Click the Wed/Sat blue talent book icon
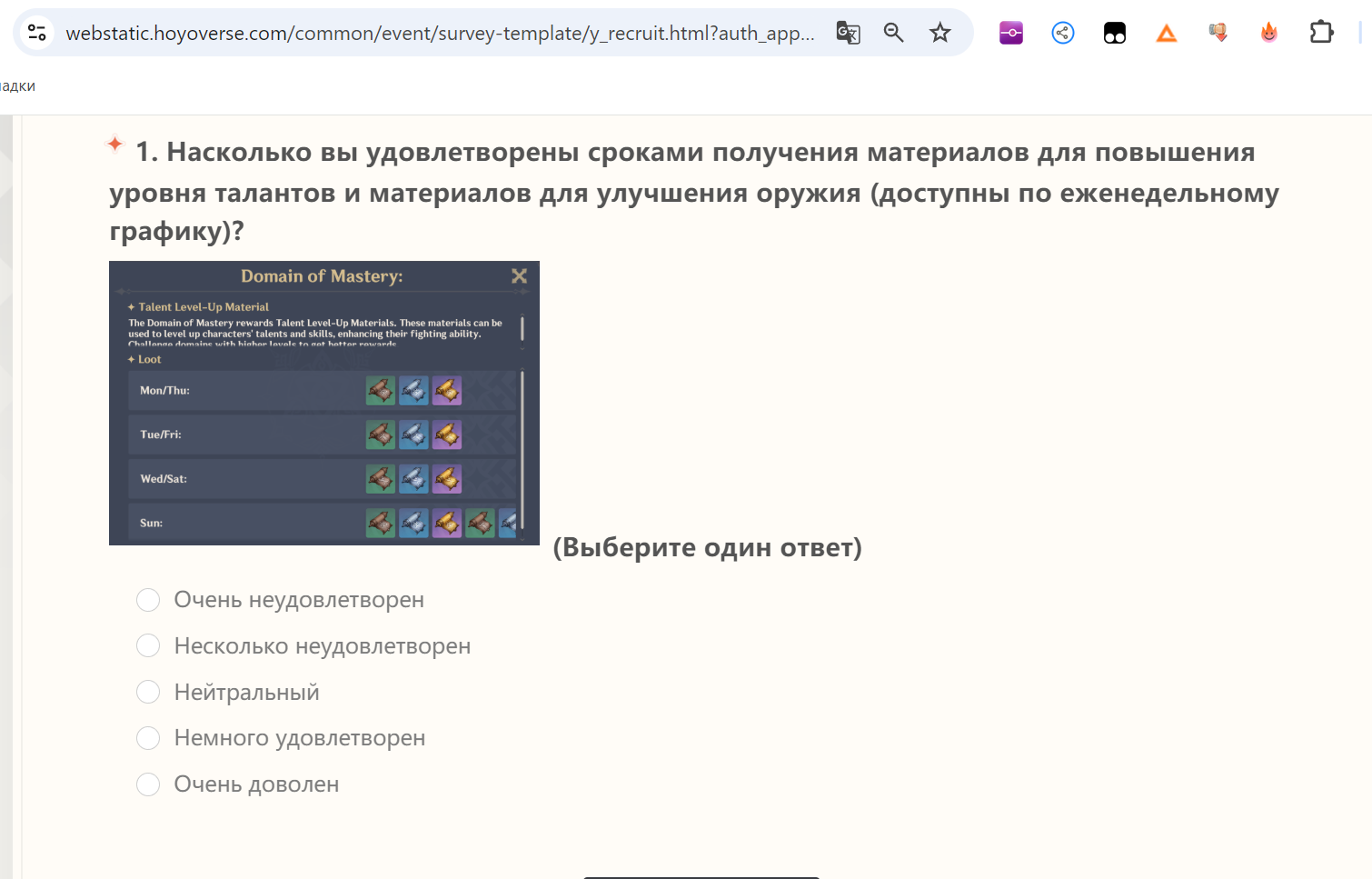 413,479
